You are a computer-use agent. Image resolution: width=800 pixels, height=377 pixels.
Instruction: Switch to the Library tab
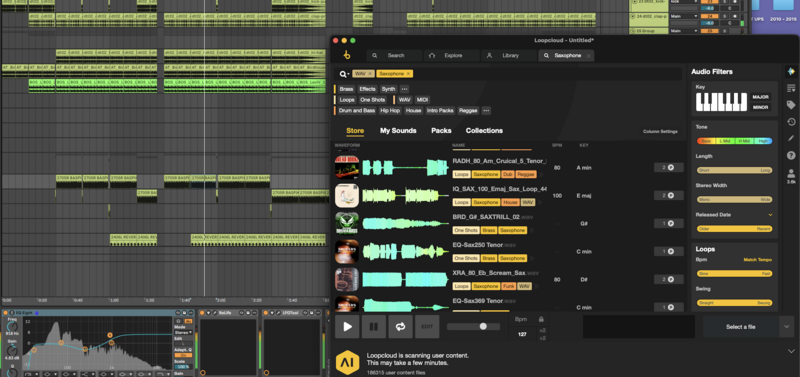[509, 56]
